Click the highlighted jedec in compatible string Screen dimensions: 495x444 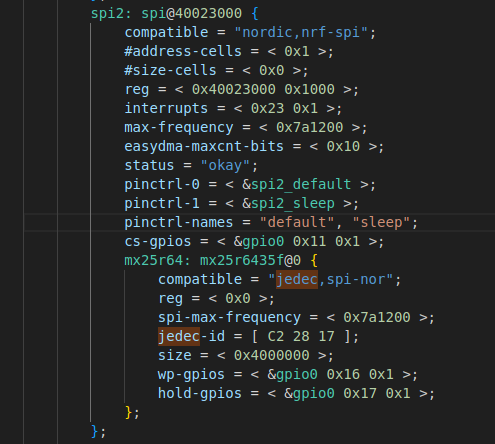297,280
